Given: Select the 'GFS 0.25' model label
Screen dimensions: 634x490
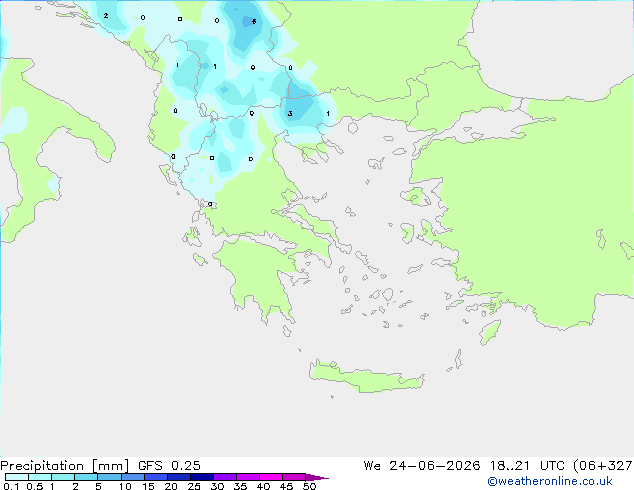Looking at the screenshot, I should click(x=169, y=466).
